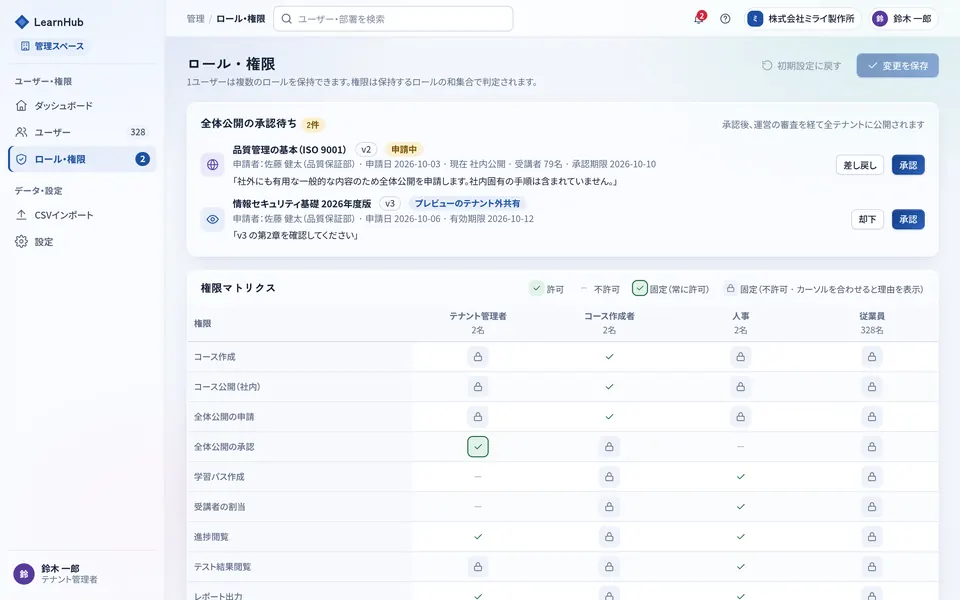This screenshot has width=960, height=600.
Task: Click the lock icon for コース作成 under 従業員
Action: tap(872, 357)
